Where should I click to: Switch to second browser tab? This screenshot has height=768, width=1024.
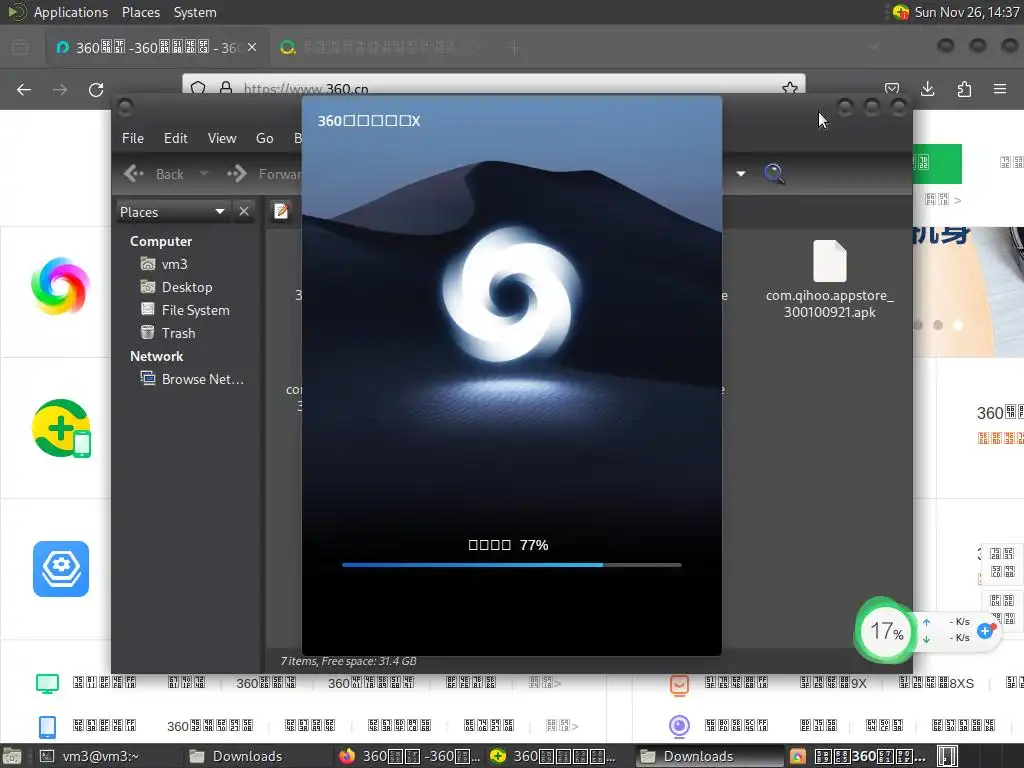click(379, 47)
